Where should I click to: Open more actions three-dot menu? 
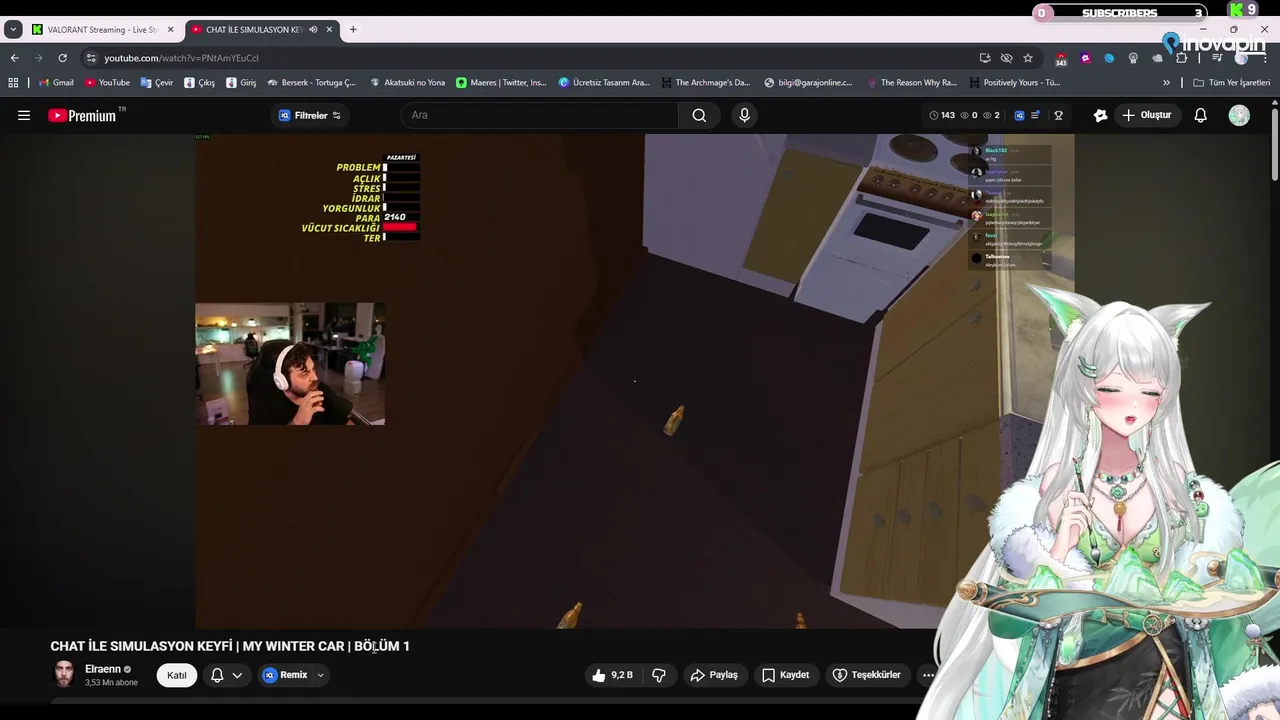[928, 675]
